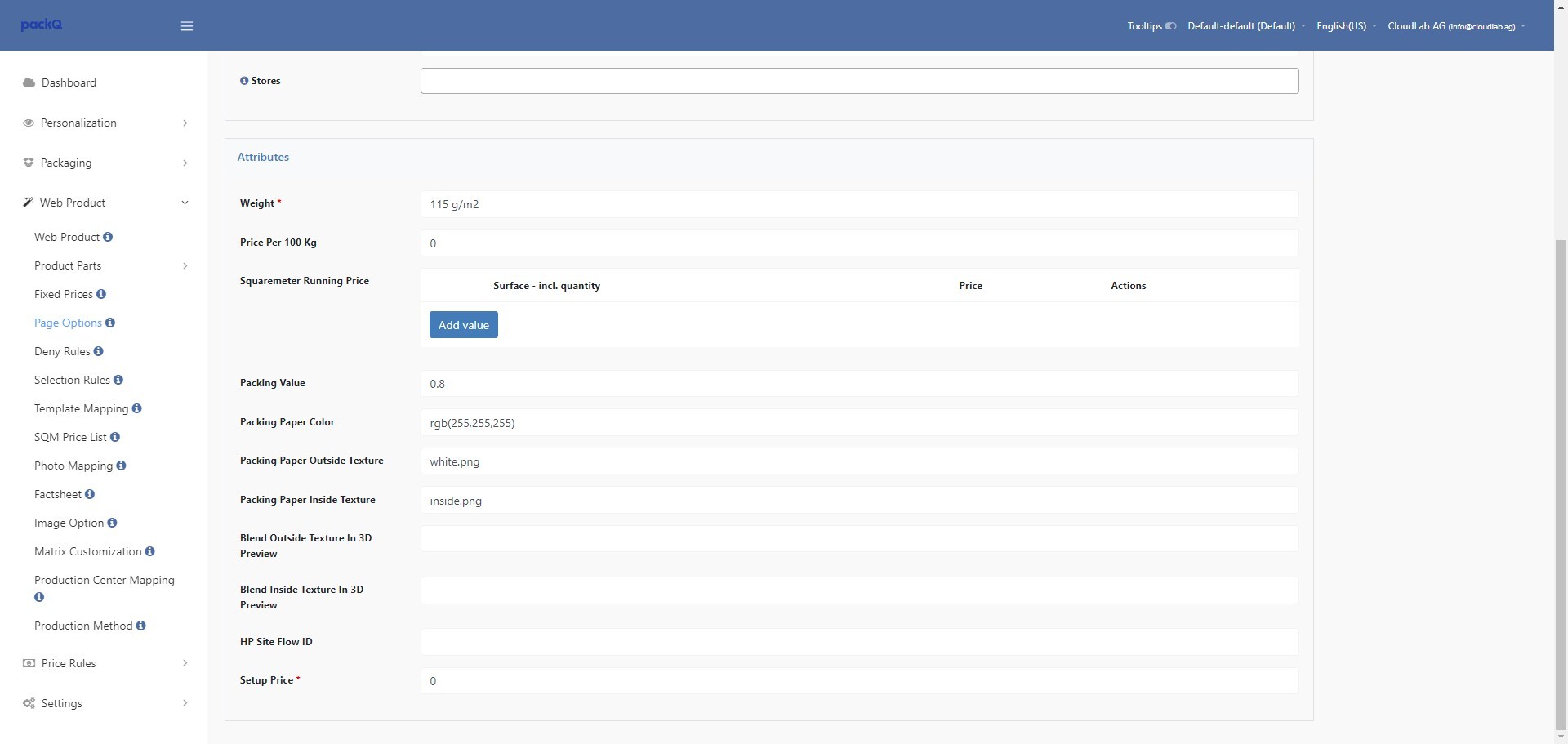Click the Add value button
The height and width of the screenshot is (744, 1568).
click(x=464, y=325)
